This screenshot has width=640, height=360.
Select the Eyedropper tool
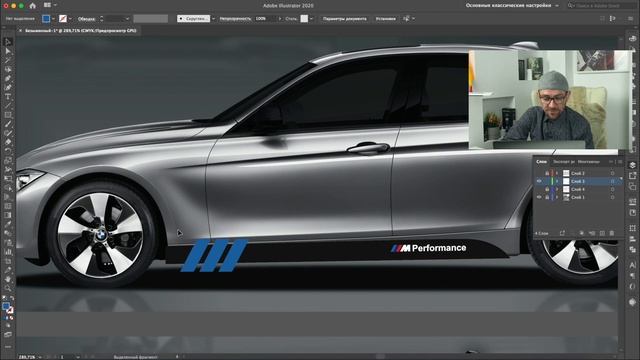[x=8, y=224]
